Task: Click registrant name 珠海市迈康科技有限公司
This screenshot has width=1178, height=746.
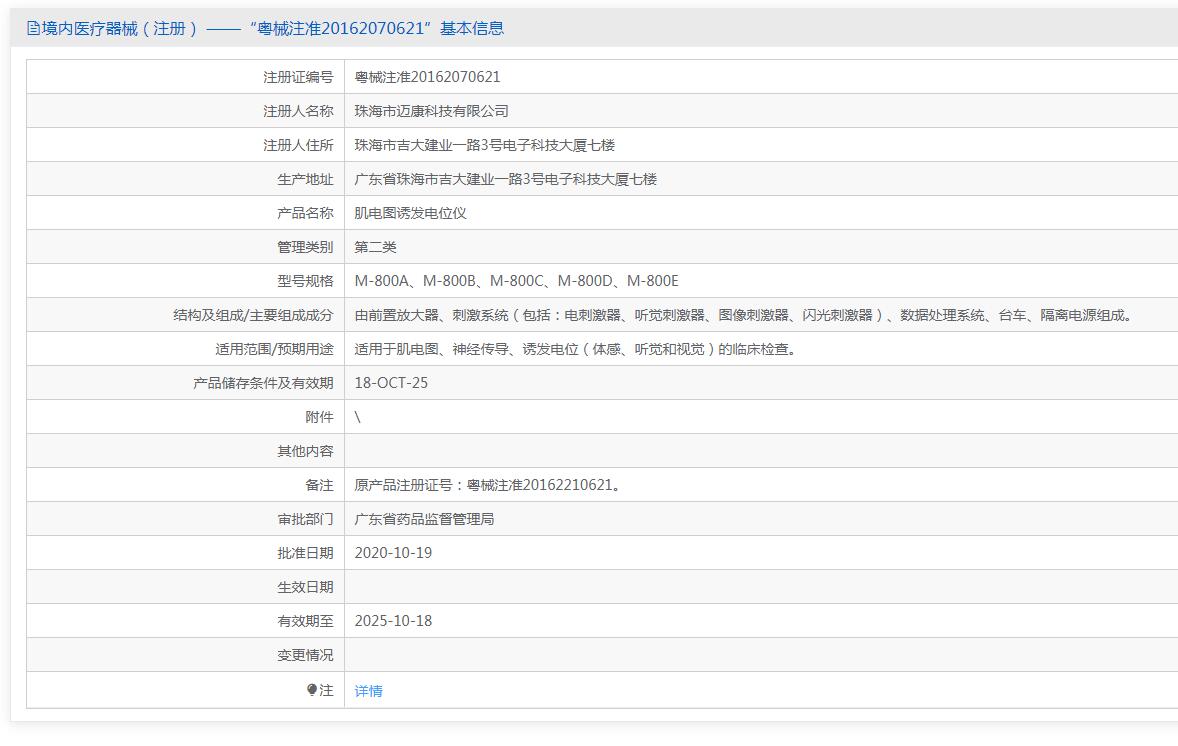Action: pyautogui.click(x=431, y=111)
